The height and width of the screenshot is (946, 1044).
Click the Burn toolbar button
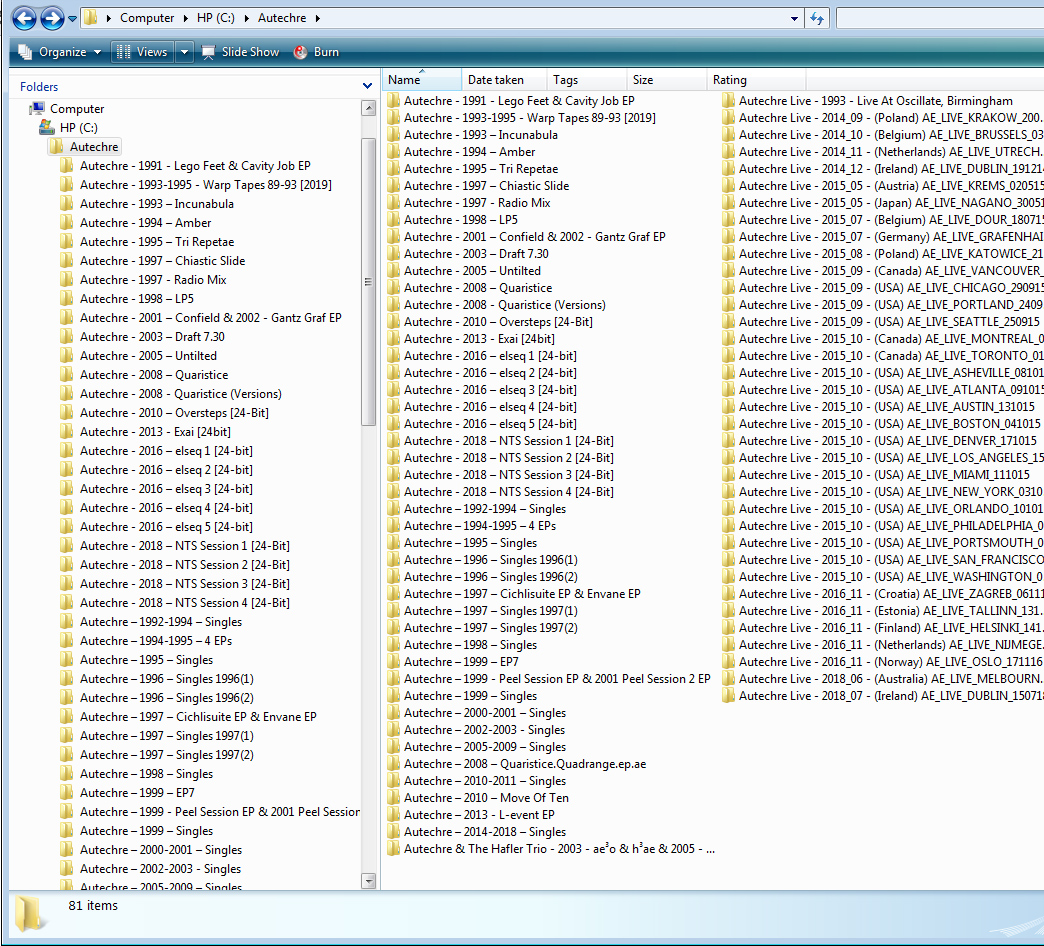[317, 52]
